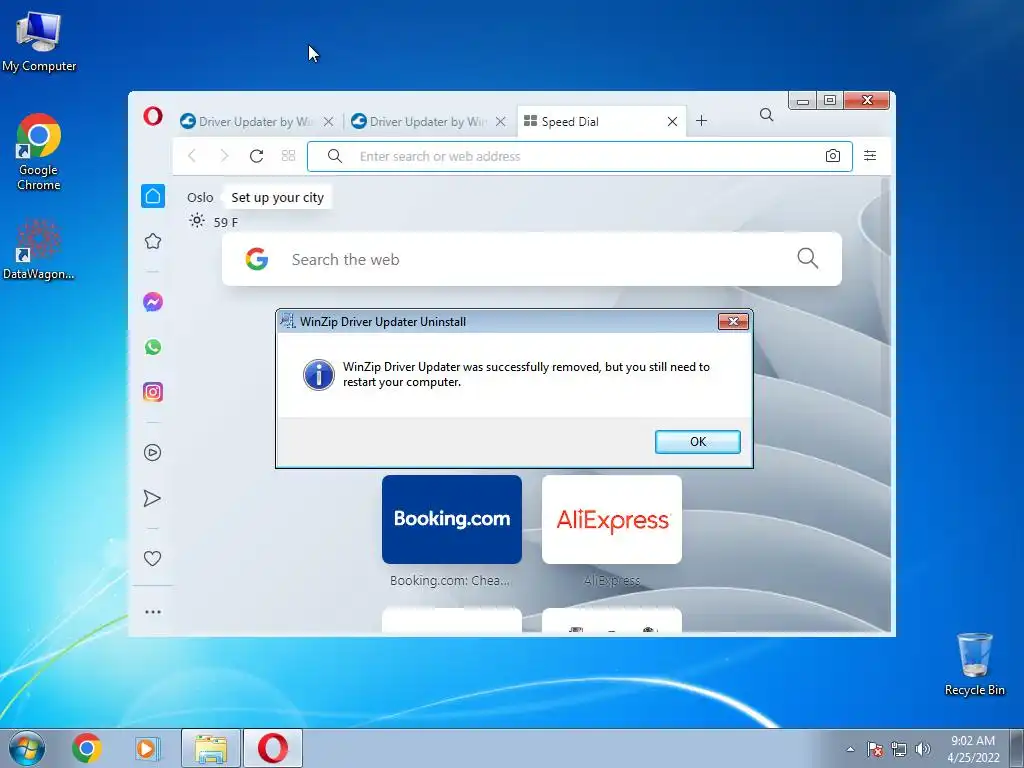Open the Opera tab search magnifier

tap(767, 115)
